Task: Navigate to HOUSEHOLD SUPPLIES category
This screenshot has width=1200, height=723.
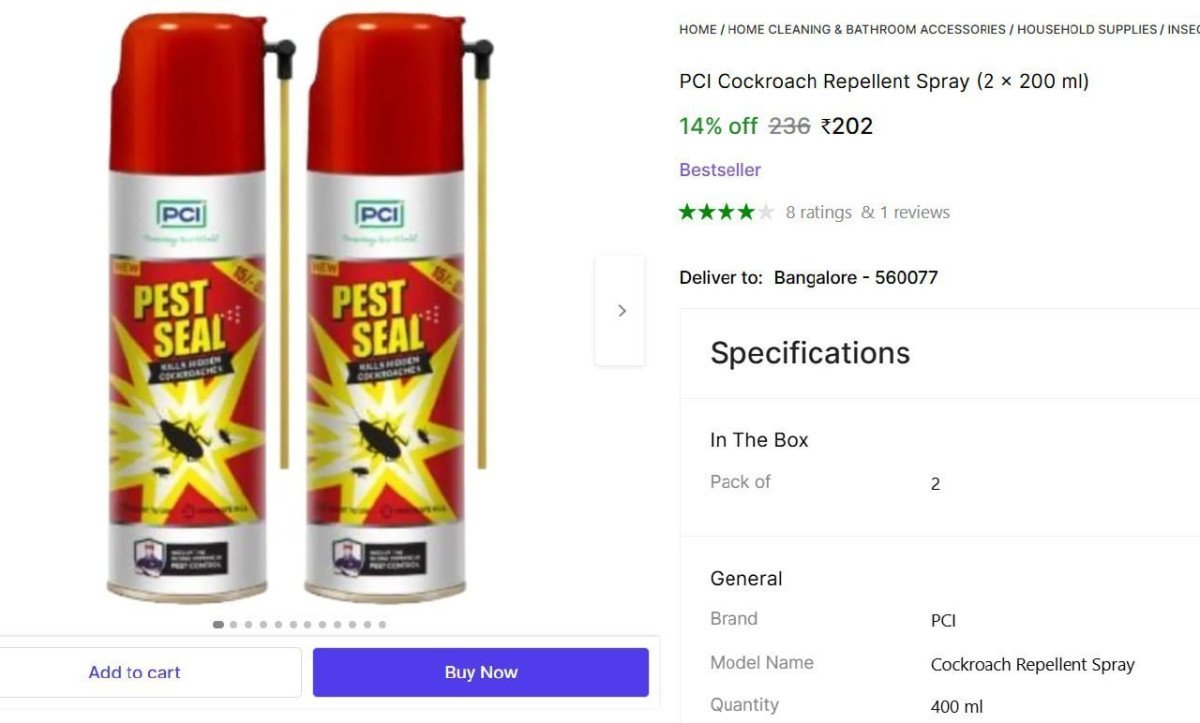Action: (x=1085, y=29)
